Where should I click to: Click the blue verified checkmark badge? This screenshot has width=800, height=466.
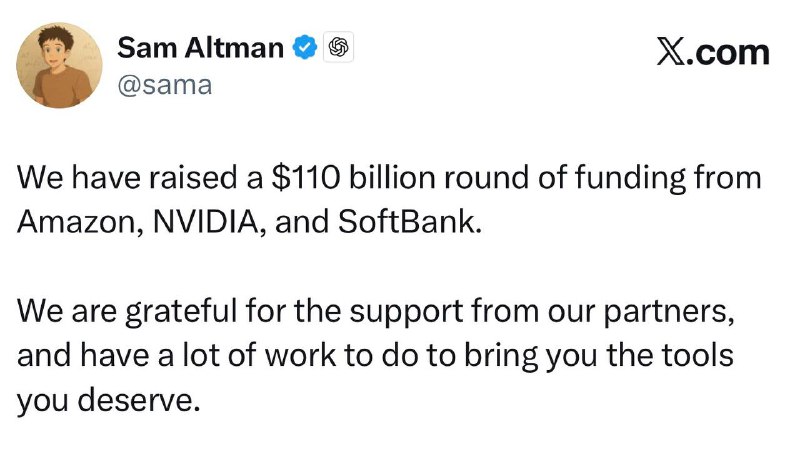tap(304, 47)
